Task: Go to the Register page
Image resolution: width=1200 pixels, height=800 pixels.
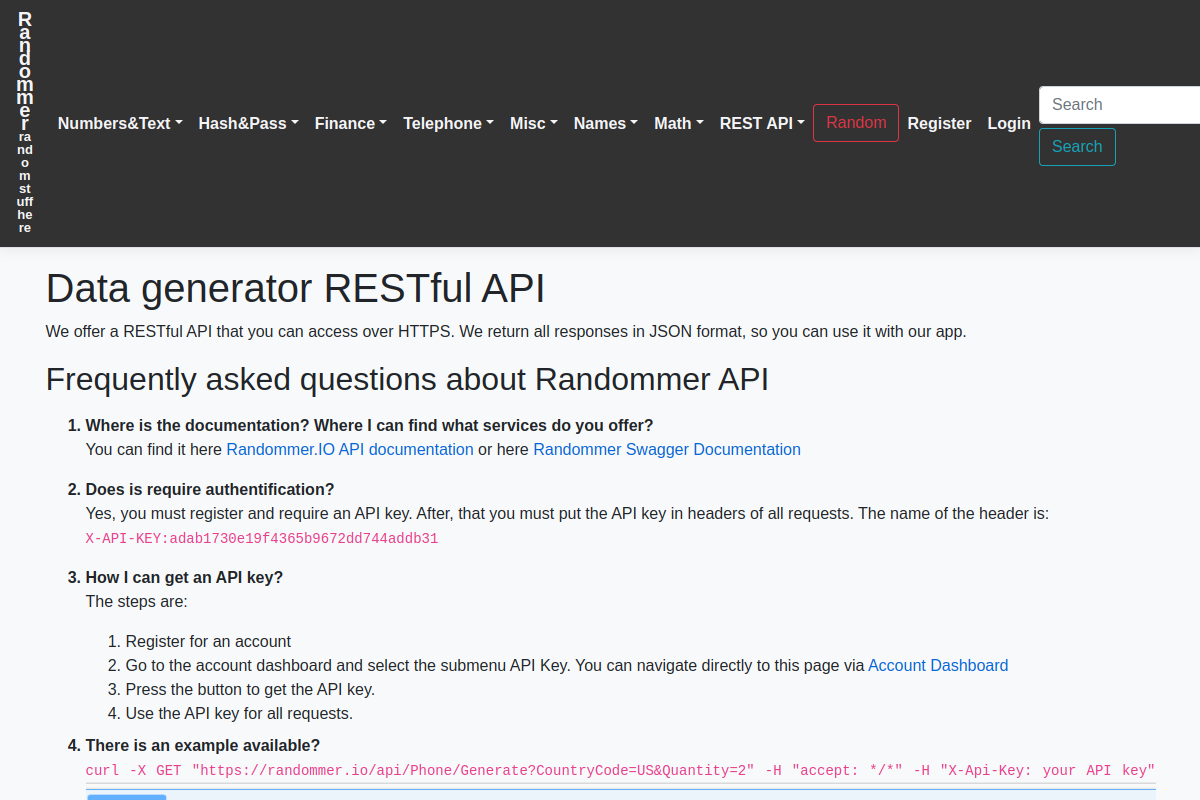Action: (x=939, y=123)
